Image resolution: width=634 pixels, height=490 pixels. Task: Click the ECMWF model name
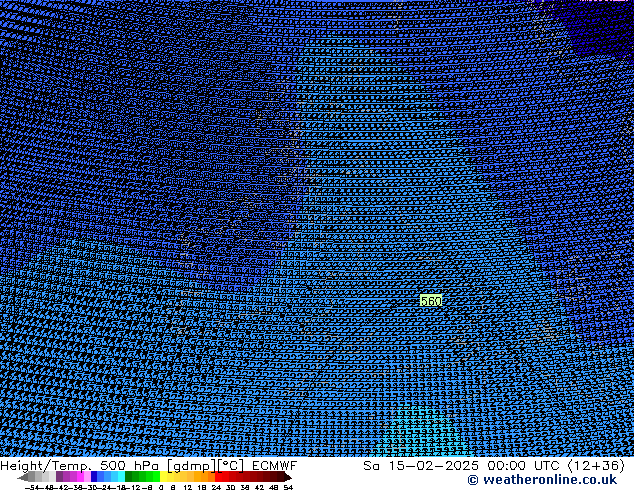275,466
